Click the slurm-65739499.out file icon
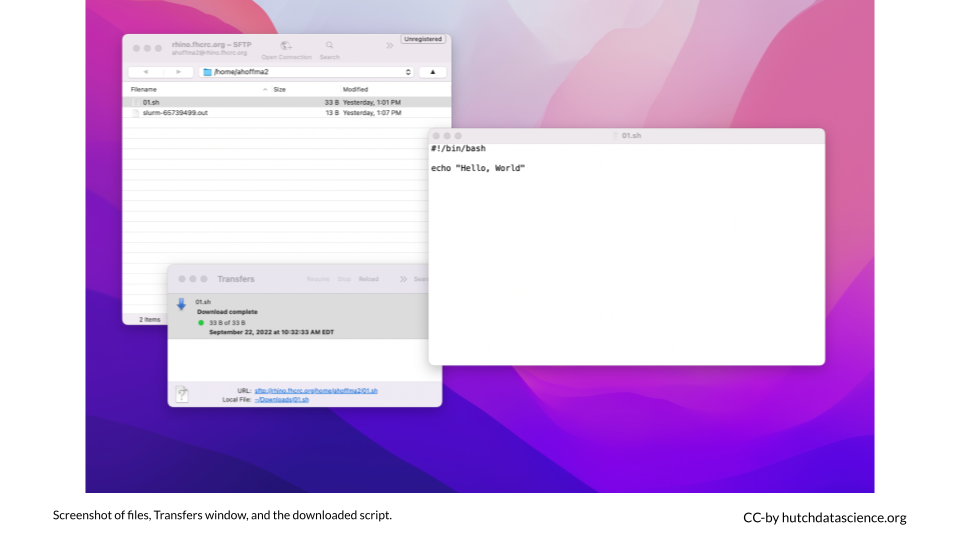The height and width of the screenshot is (540, 960). (136, 113)
